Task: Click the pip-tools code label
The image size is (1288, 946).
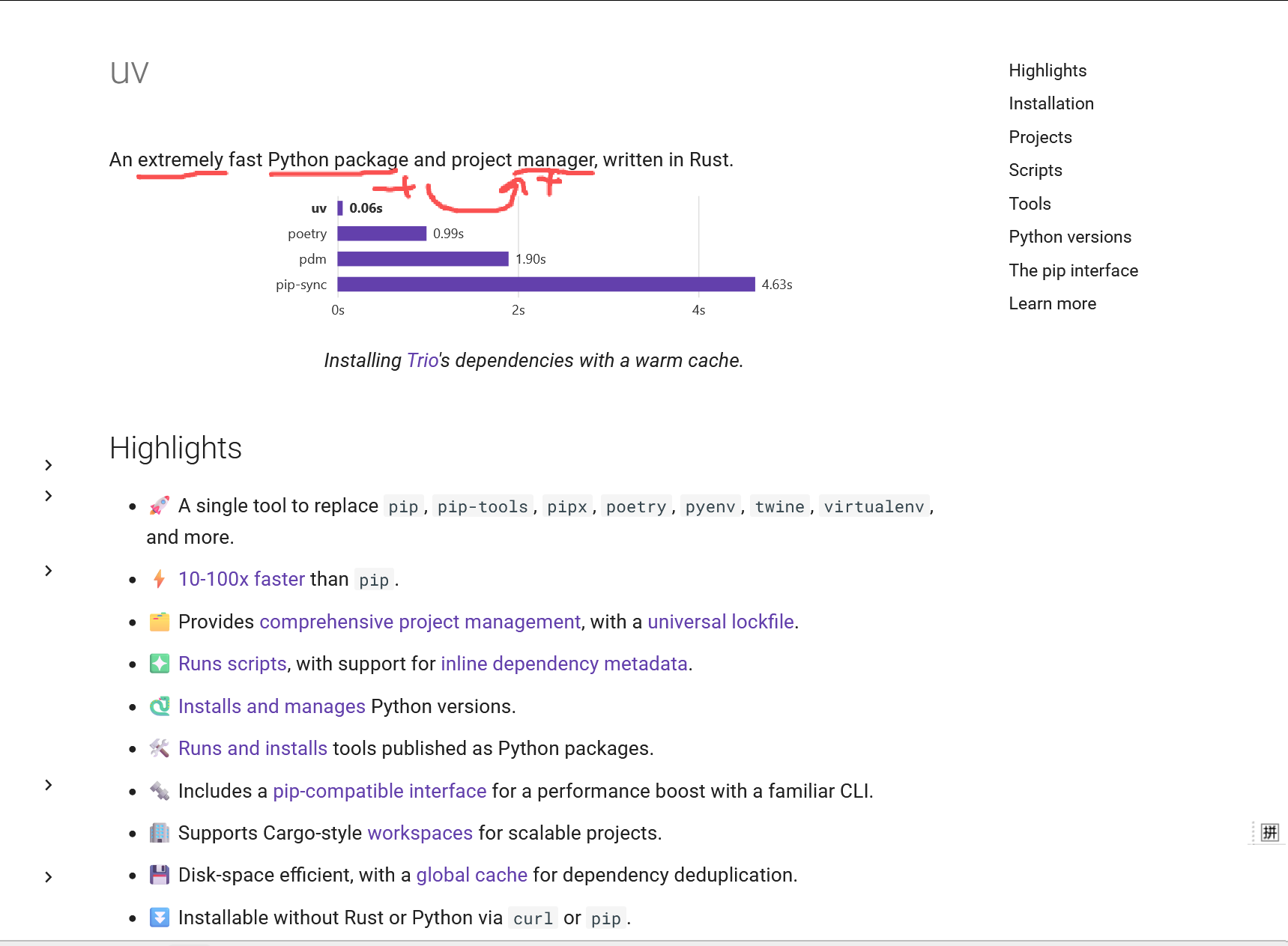Action: click(483, 506)
